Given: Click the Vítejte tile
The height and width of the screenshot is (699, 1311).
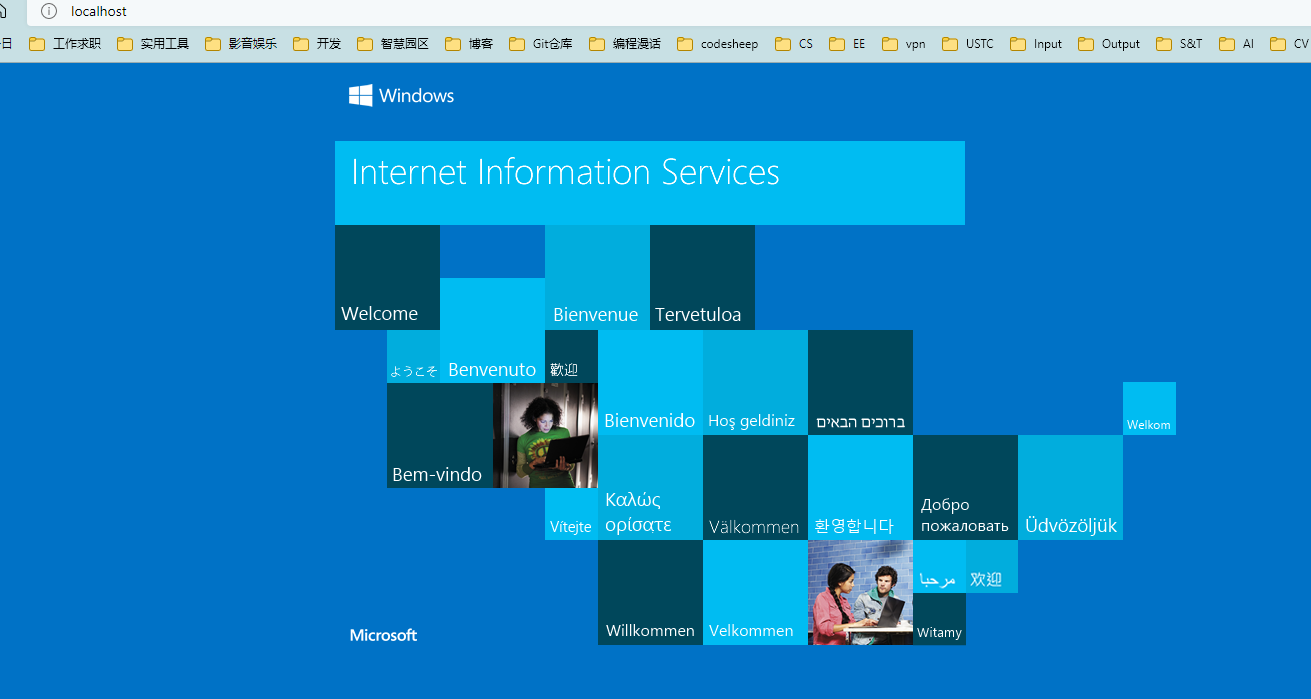Looking at the screenshot, I should 571,514.
